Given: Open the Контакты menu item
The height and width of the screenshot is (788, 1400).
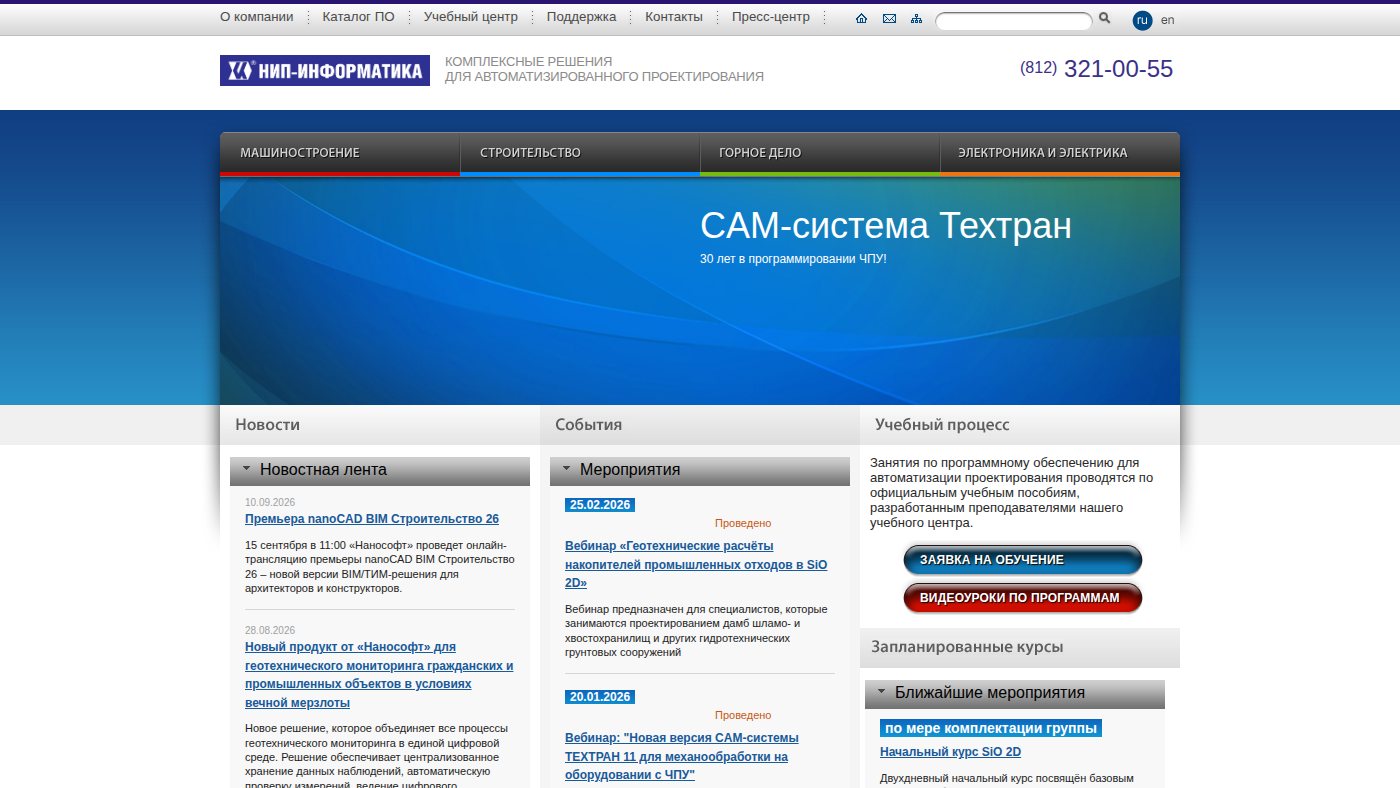Looking at the screenshot, I should click(x=674, y=17).
